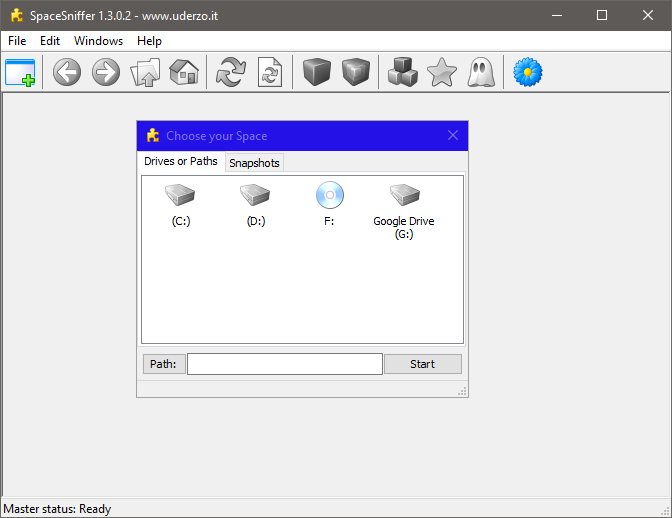
Task: Close the SpaceSniffer main window
Action: coord(648,15)
